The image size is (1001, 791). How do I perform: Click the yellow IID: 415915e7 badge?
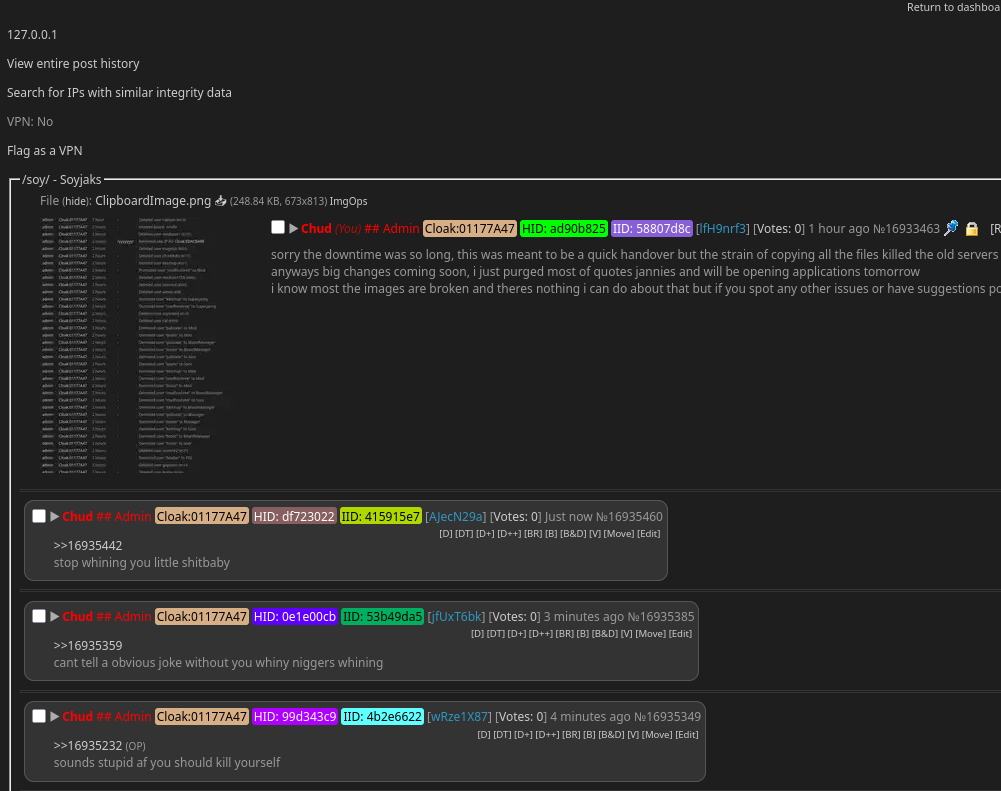point(381,516)
